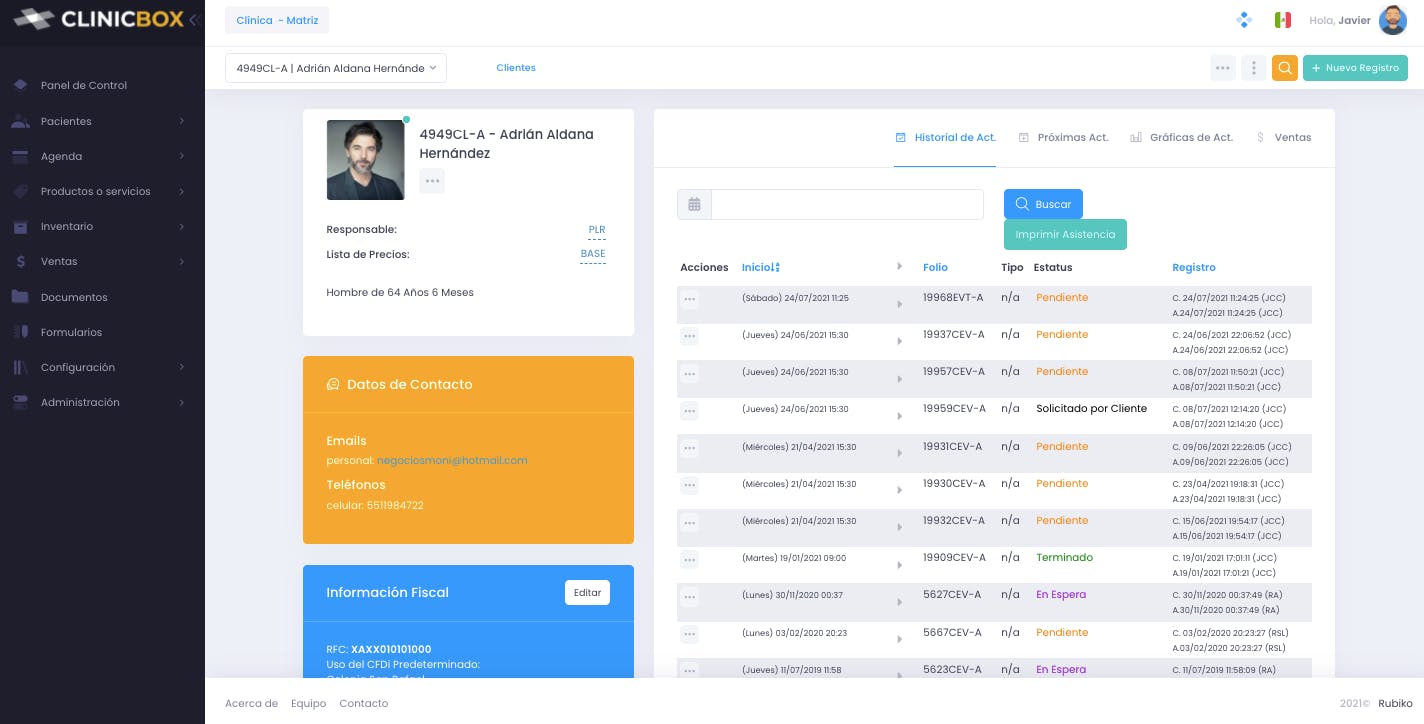The width and height of the screenshot is (1424, 724).
Task: Click the date search input field
Action: click(x=847, y=204)
